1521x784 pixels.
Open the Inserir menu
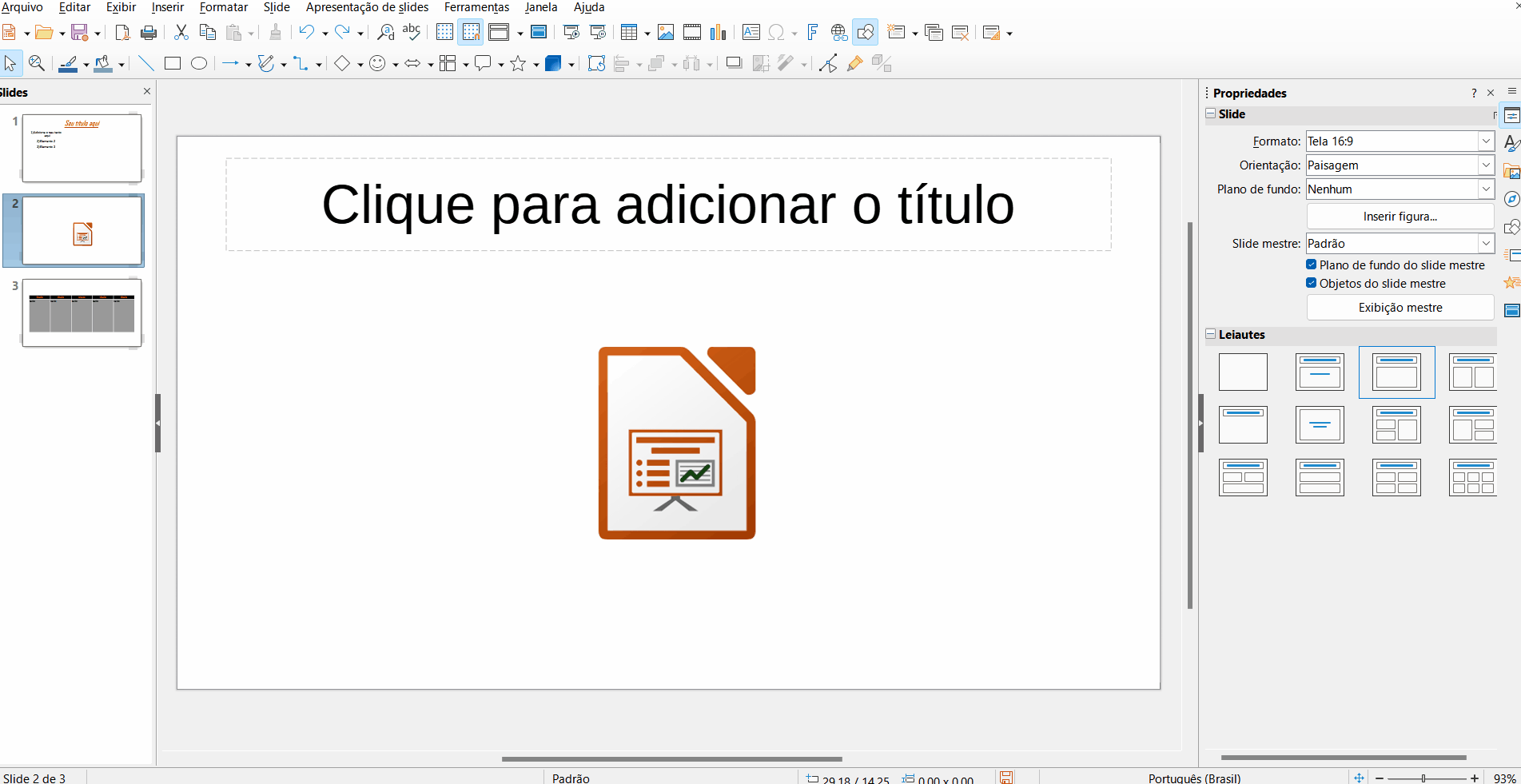click(x=168, y=7)
